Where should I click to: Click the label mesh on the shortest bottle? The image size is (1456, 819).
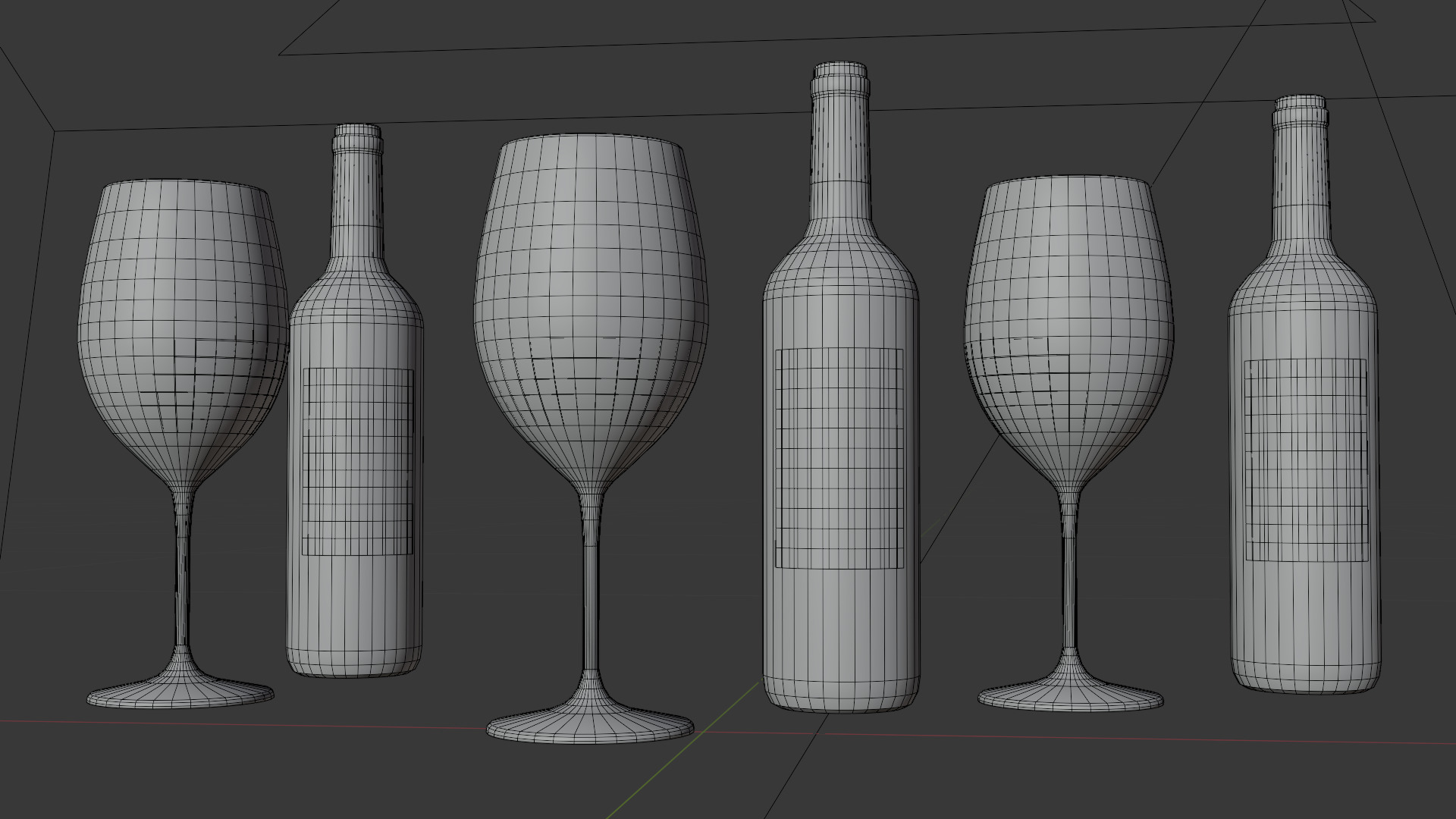click(357, 462)
